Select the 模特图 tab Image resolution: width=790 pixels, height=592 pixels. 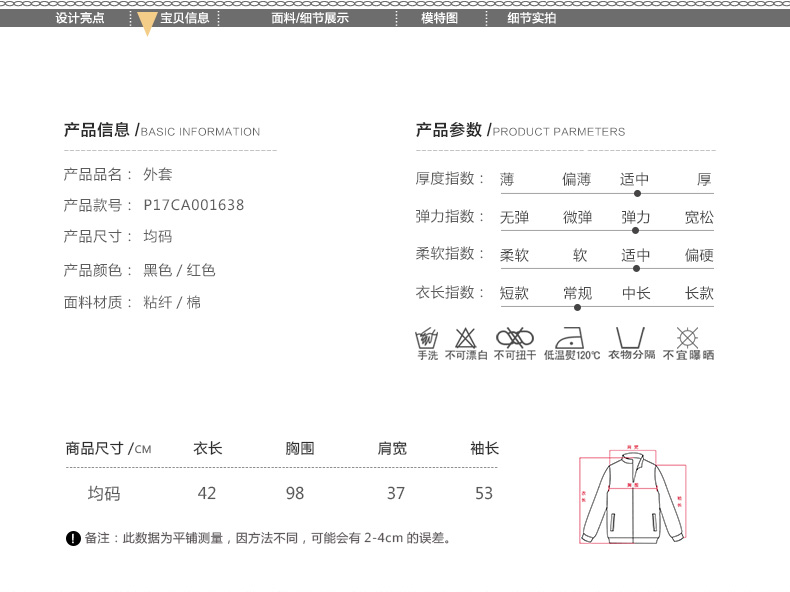click(439, 18)
